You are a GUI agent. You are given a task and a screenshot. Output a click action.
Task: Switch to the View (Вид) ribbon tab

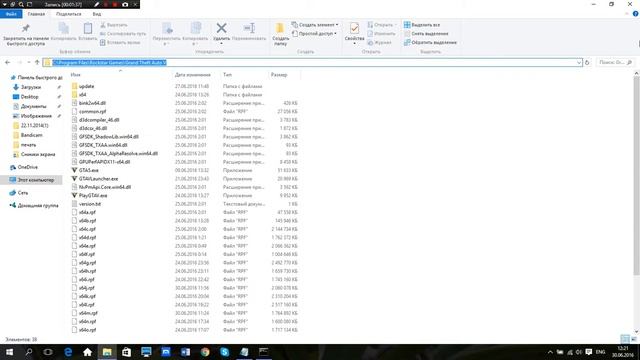pos(97,14)
